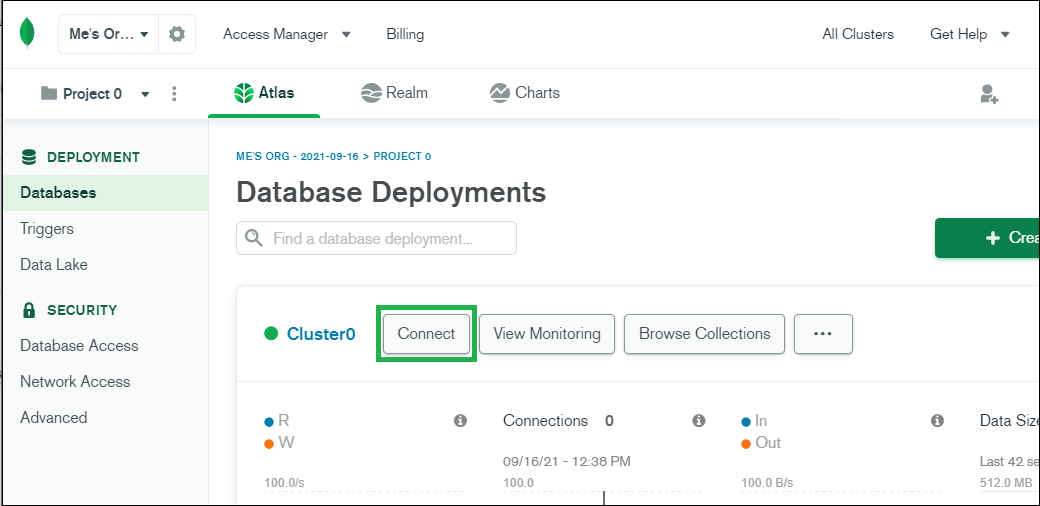
Task: Open the Billing page
Action: (x=405, y=34)
